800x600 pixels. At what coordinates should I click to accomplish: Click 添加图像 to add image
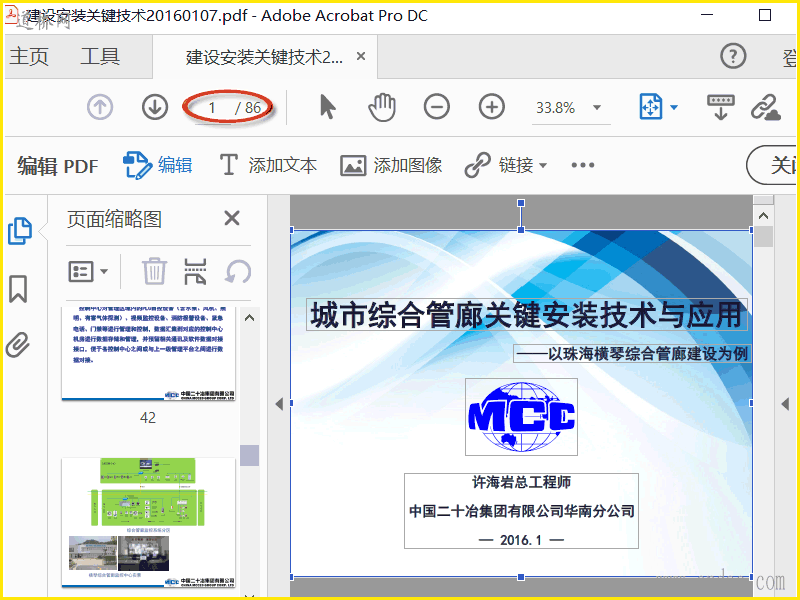391,165
